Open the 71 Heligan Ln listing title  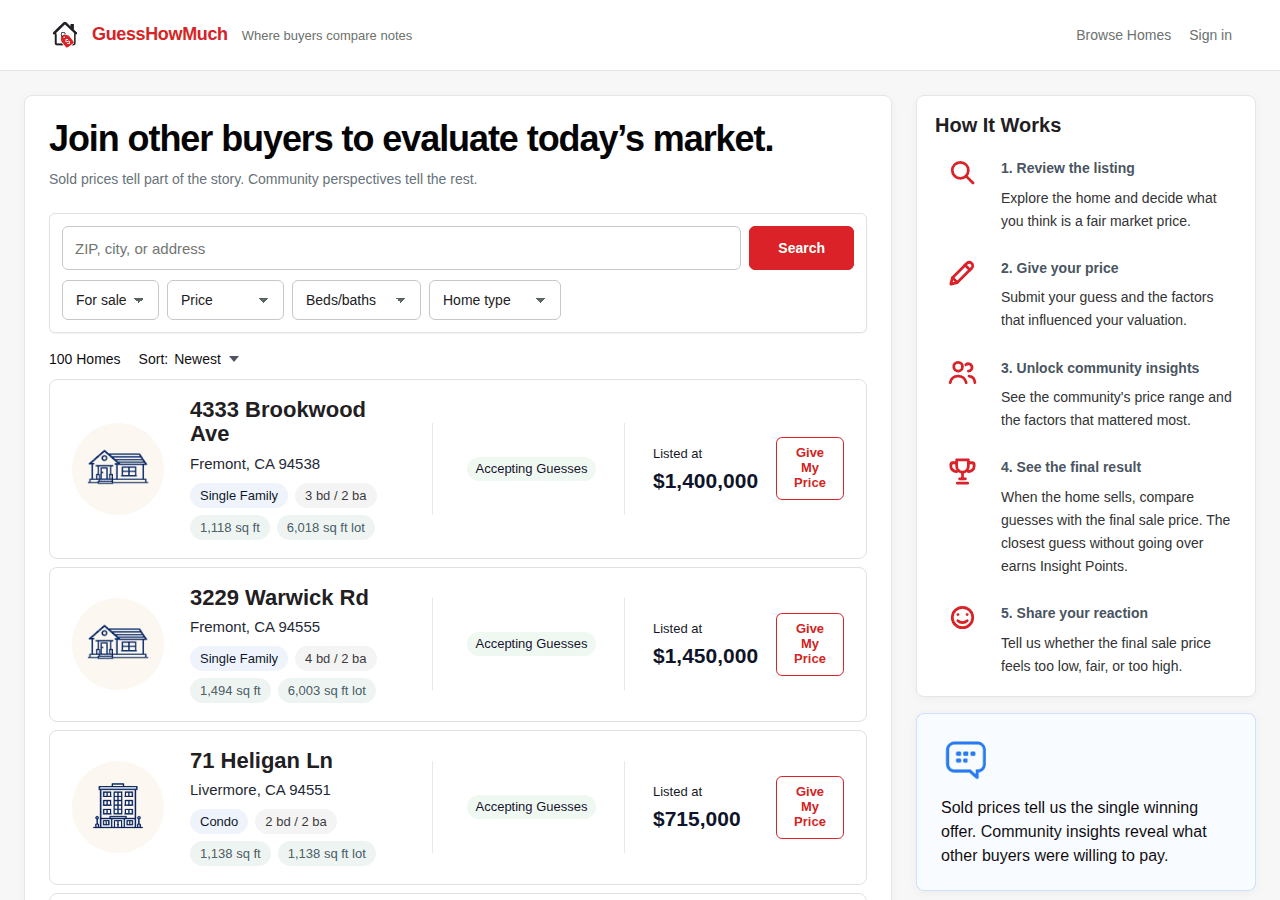coord(261,760)
